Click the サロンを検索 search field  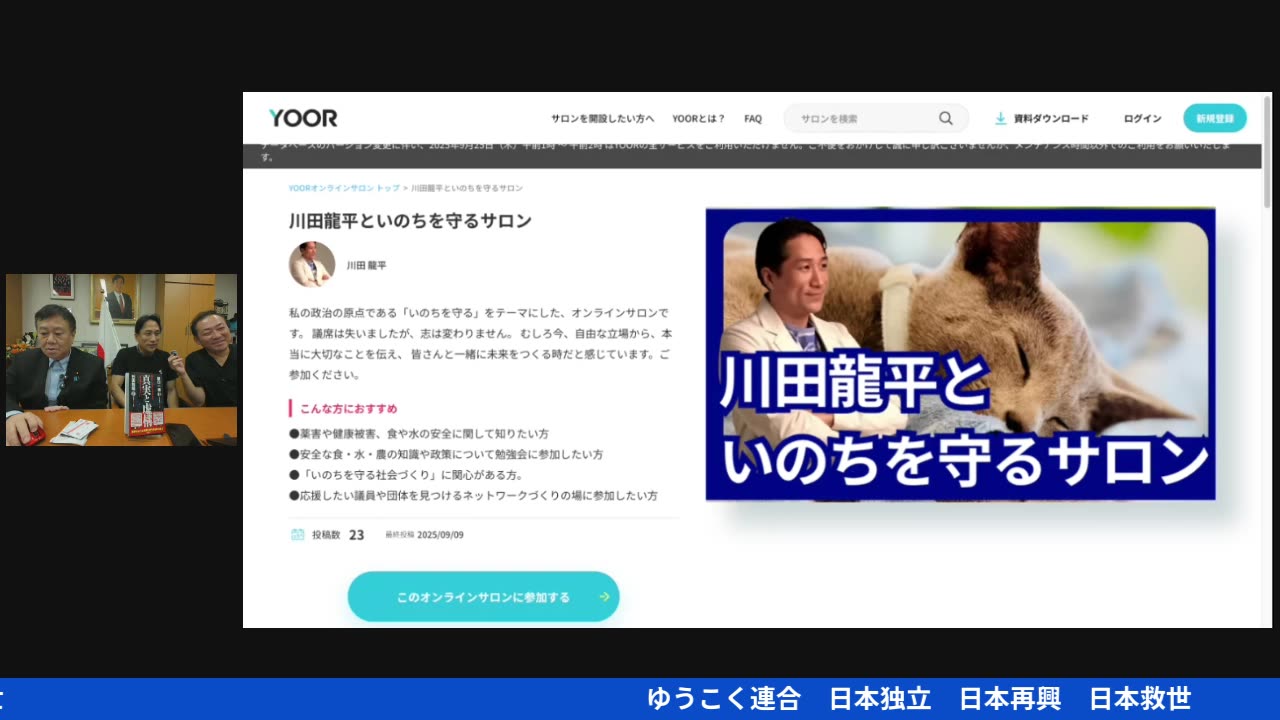pos(876,118)
